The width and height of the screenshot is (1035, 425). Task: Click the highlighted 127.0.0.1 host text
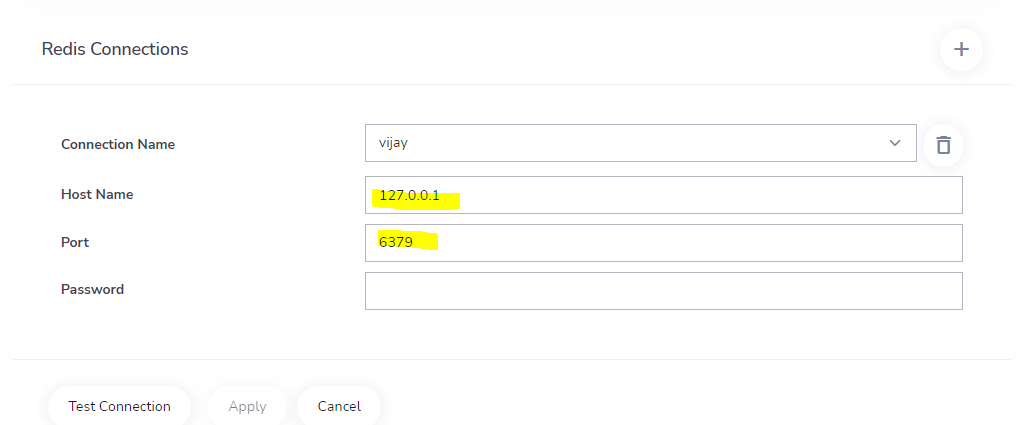tap(409, 196)
